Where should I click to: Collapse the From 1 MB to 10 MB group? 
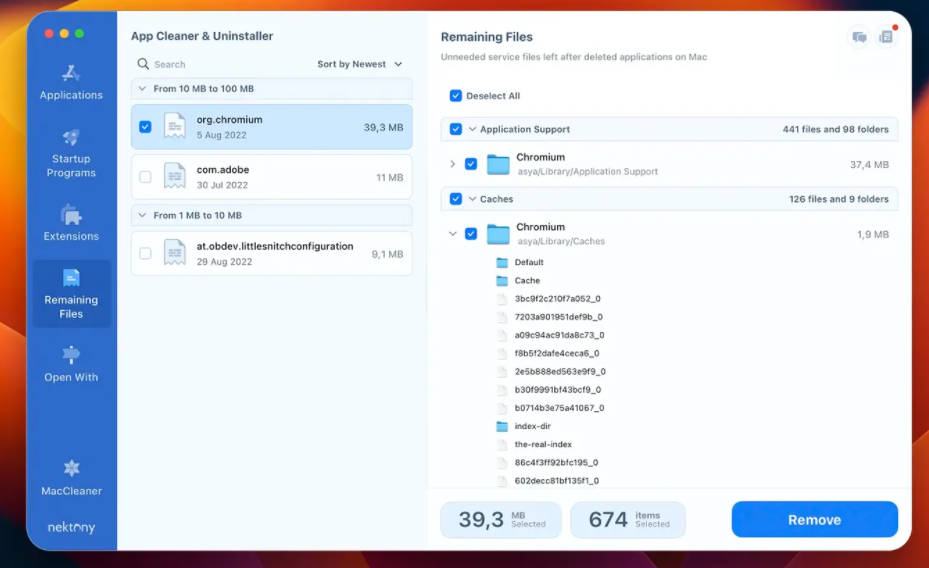tap(142, 216)
